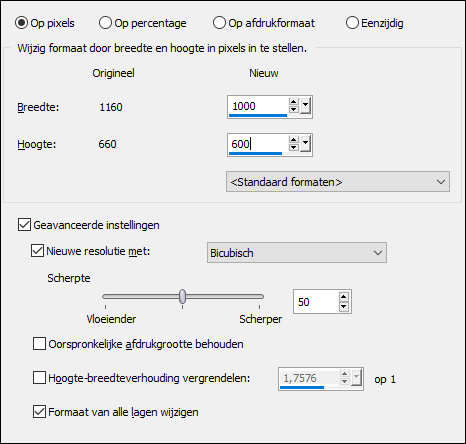466x444 pixels.
Task: Decrease Hoogte value with down arrow
Action: (x=293, y=147)
